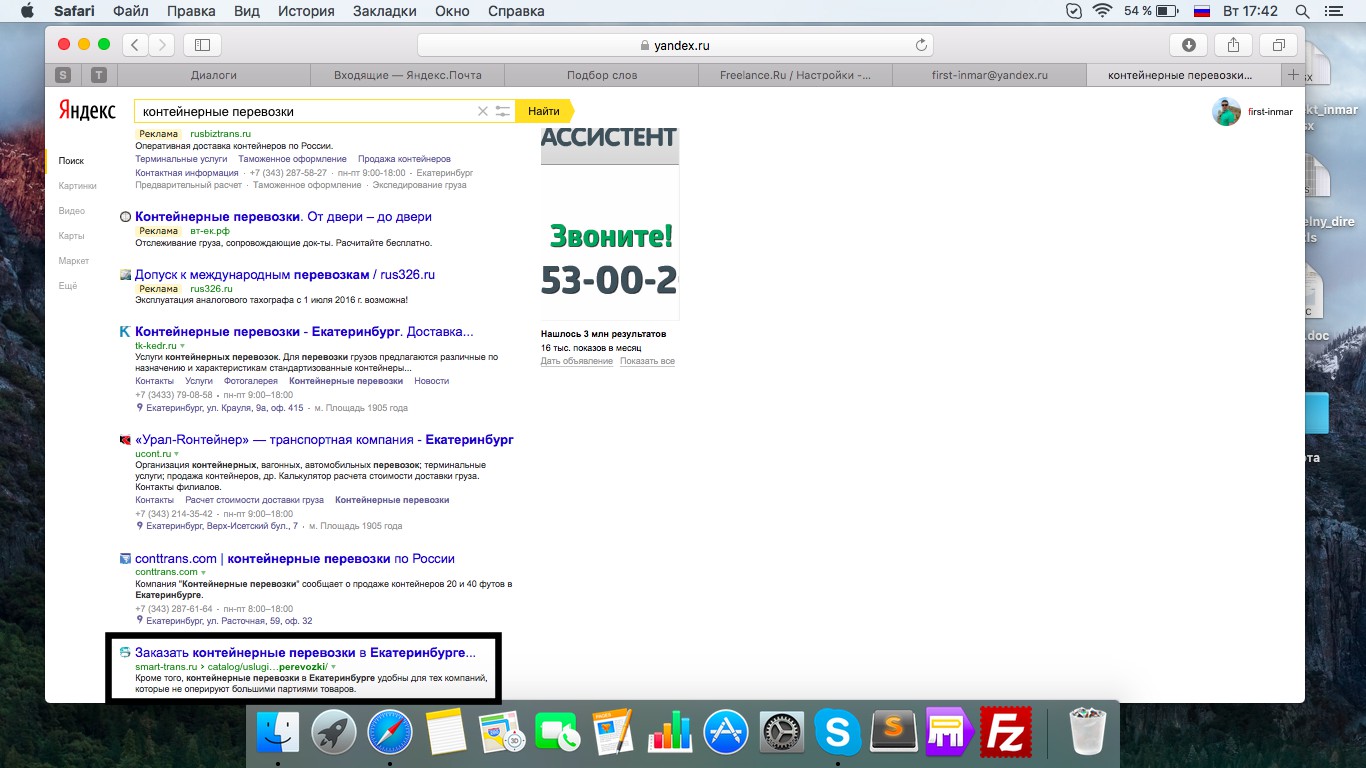This screenshot has height=768, width=1366.
Task: Switch to the Подбор слов tab
Action: click(x=601, y=75)
